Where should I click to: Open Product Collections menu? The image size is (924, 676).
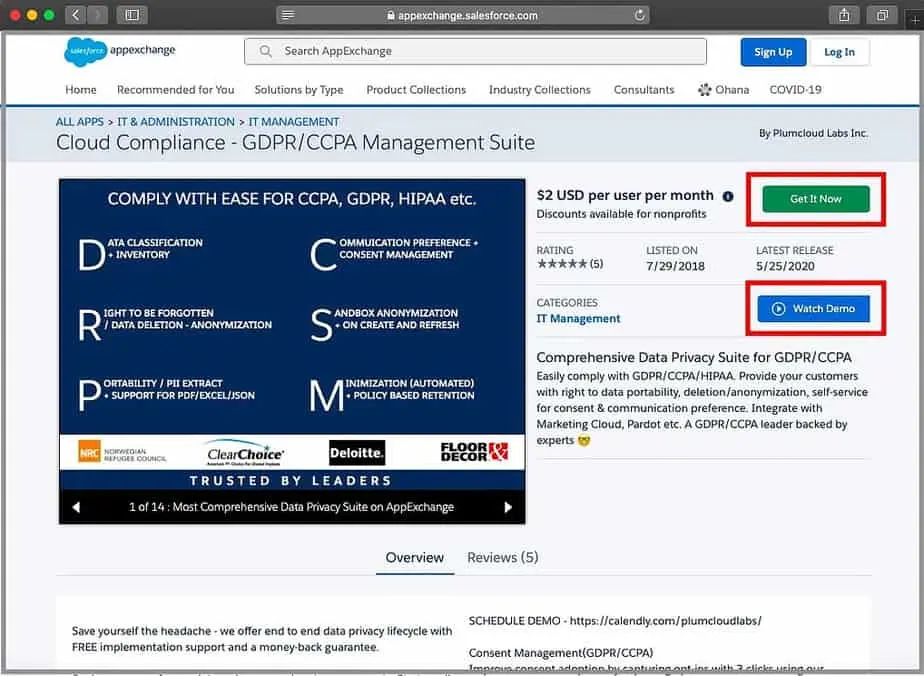[x=416, y=90]
